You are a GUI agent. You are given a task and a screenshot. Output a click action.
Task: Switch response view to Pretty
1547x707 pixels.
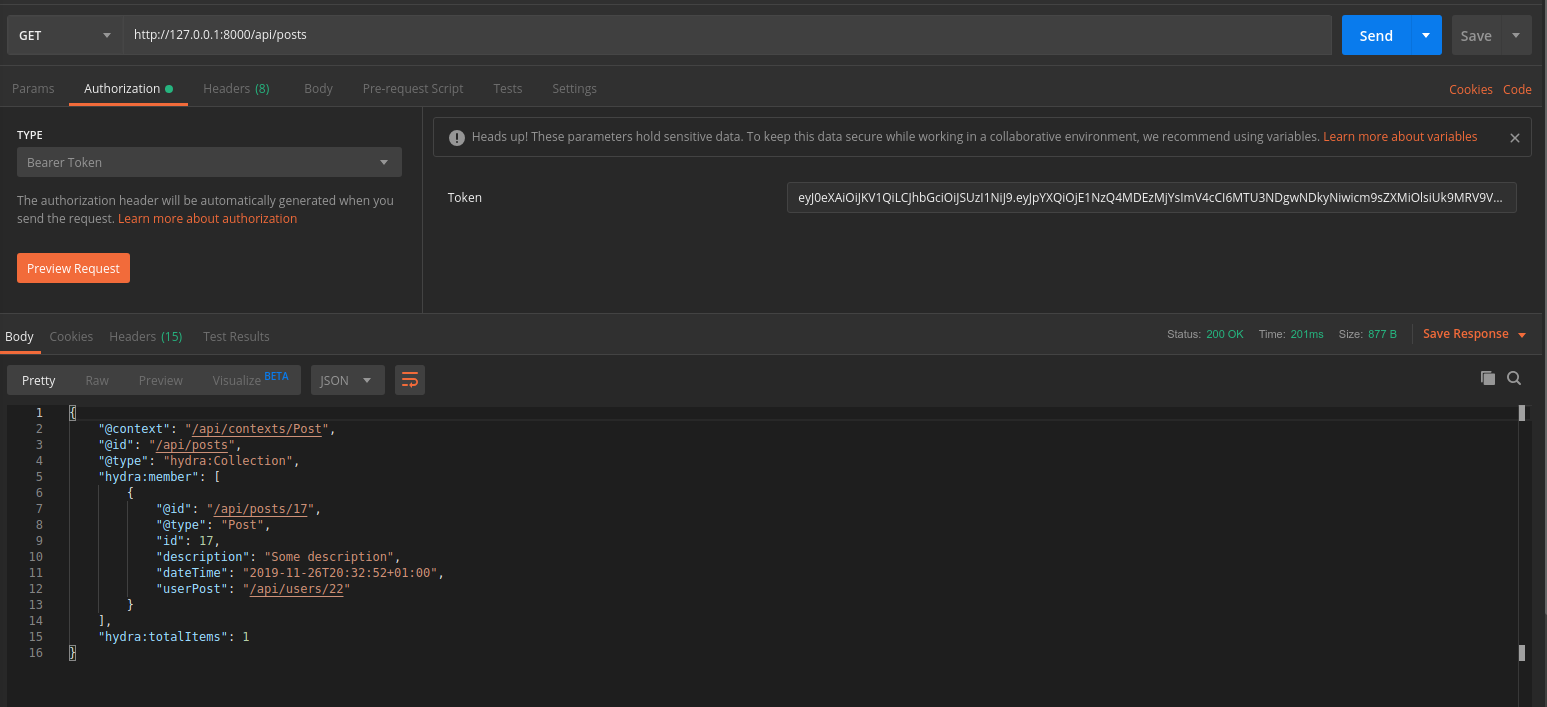pyautogui.click(x=39, y=380)
